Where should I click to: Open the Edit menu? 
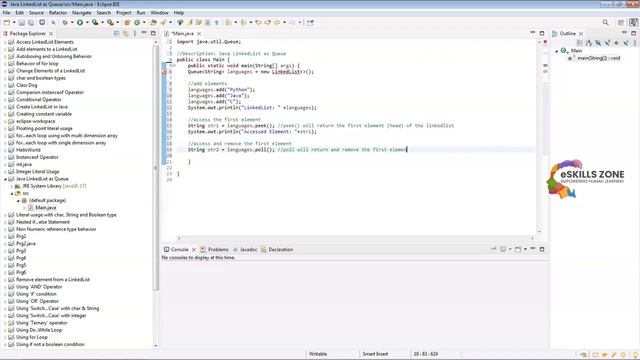pos(19,13)
